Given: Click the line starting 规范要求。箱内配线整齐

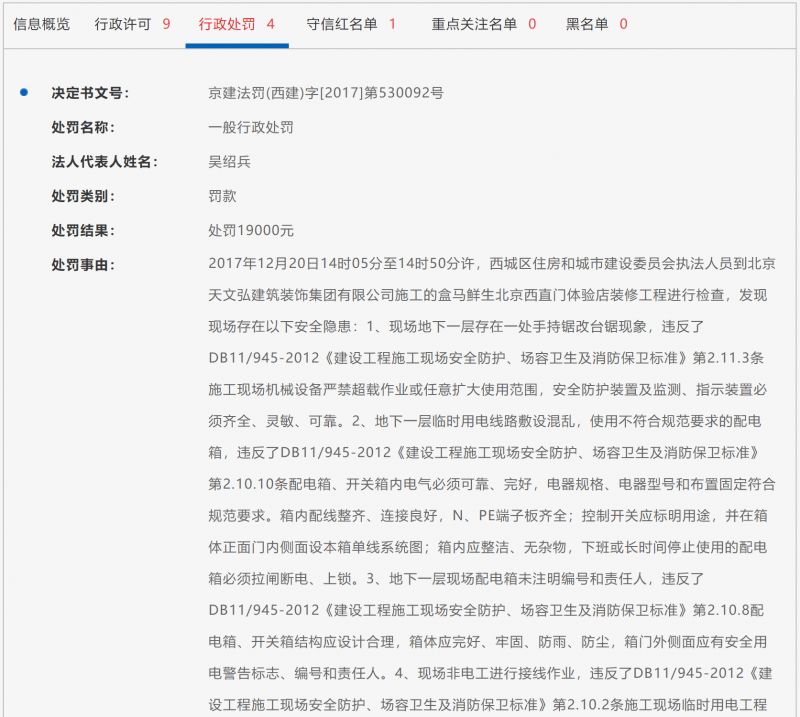Looking at the screenshot, I should (x=487, y=515).
